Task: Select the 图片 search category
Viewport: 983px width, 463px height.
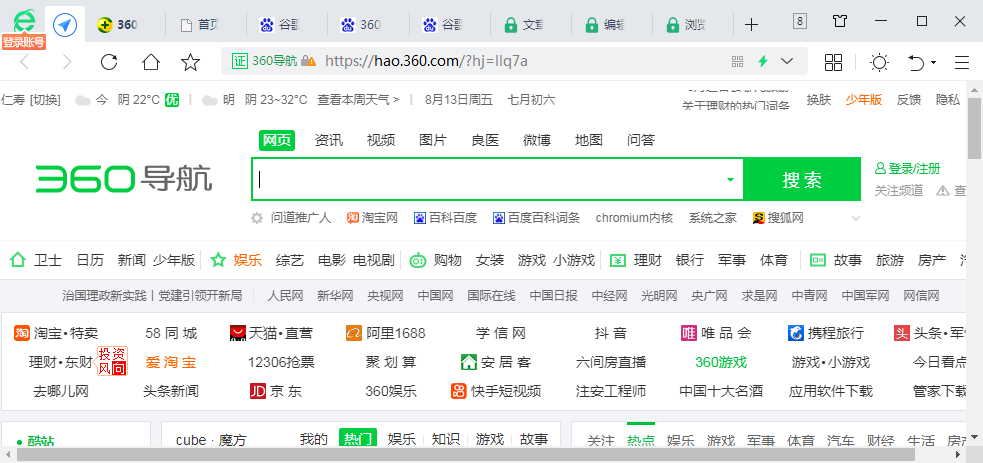Action: click(433, 140)
